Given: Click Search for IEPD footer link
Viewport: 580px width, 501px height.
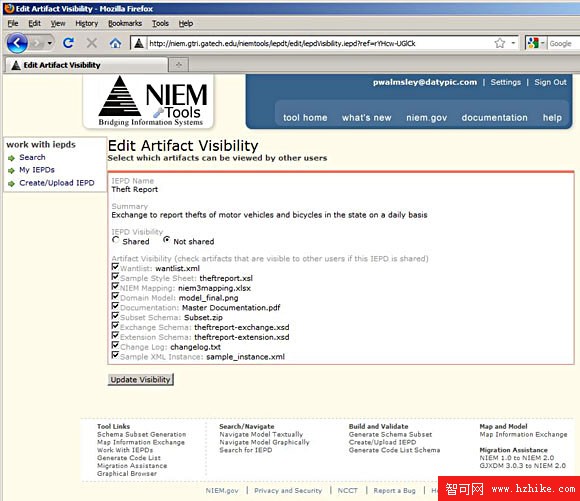Looking at the screenshot, I should pyautogui.click(x=246, y=450).
